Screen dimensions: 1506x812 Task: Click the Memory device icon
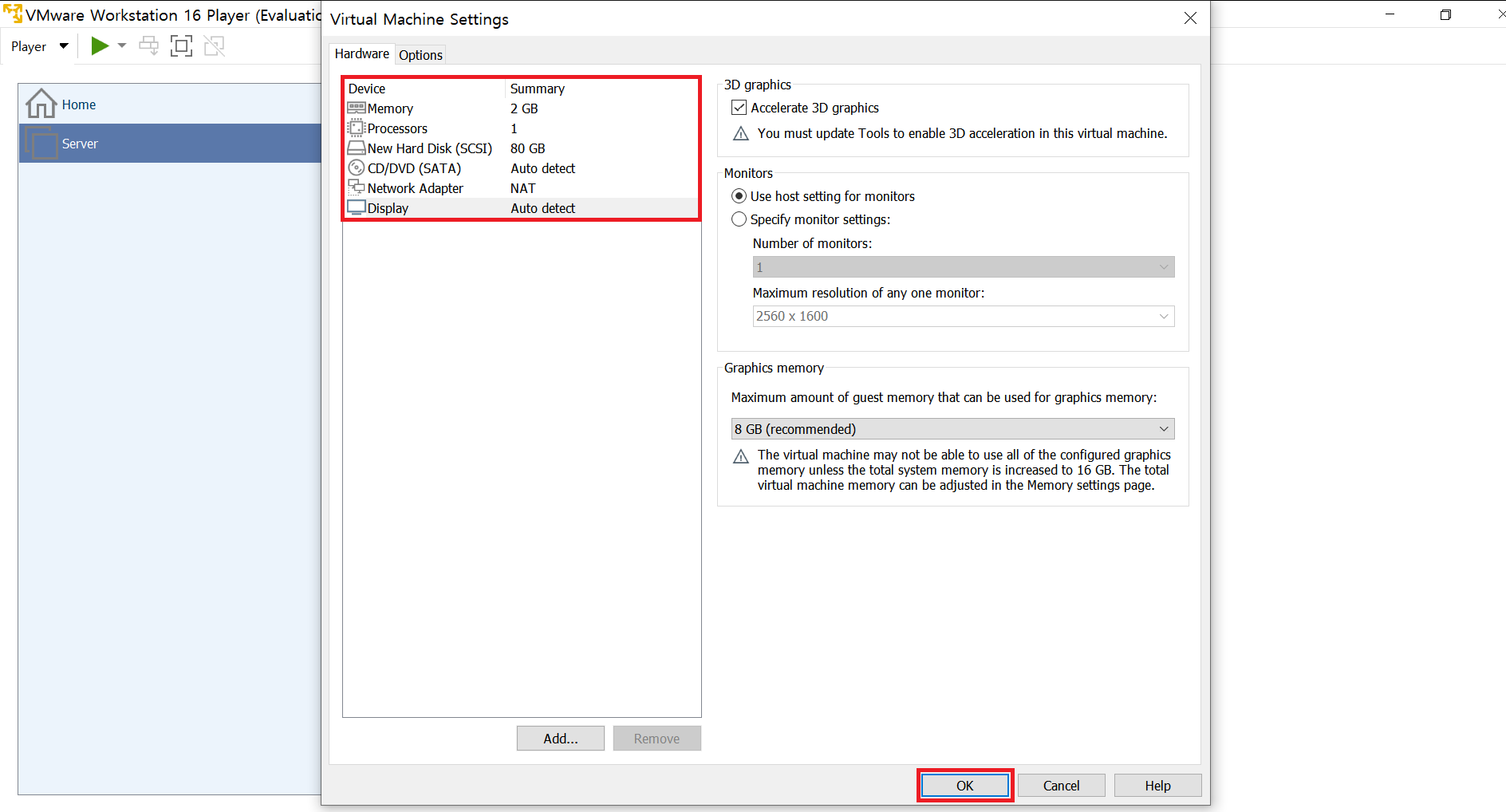coord(357,108)
